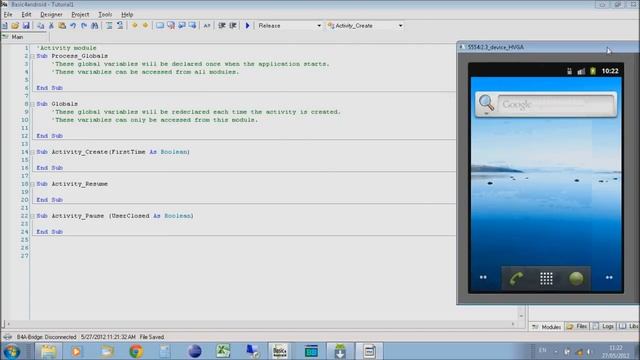Click 'B4A-Bridge: Disconnected' status text
Viewport: 640px width, 360px height.
pyautogui.click(x=46, y=337)
